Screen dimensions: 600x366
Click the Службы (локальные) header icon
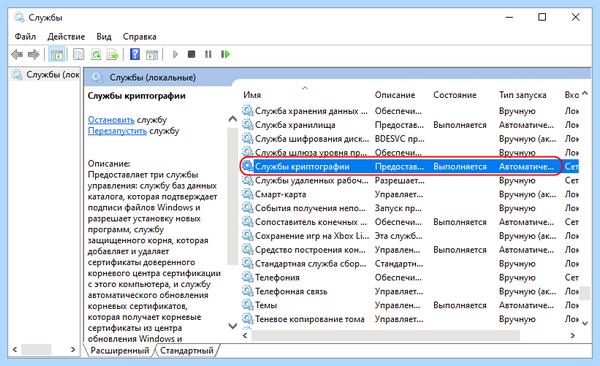click(x=97, y=77)
